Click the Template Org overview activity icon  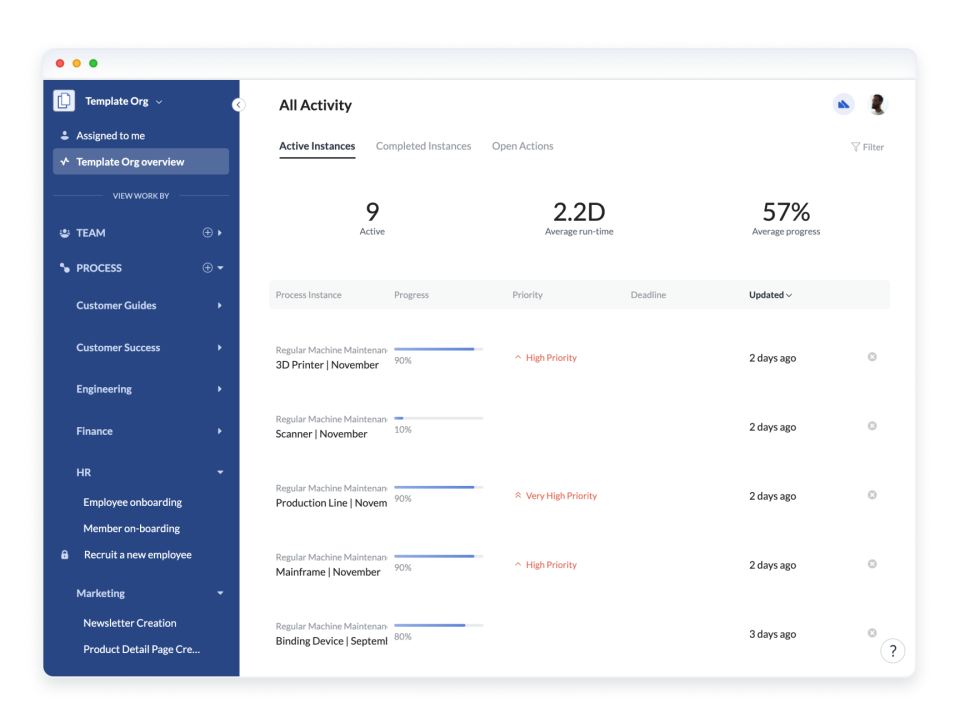[x=64, y=162]
